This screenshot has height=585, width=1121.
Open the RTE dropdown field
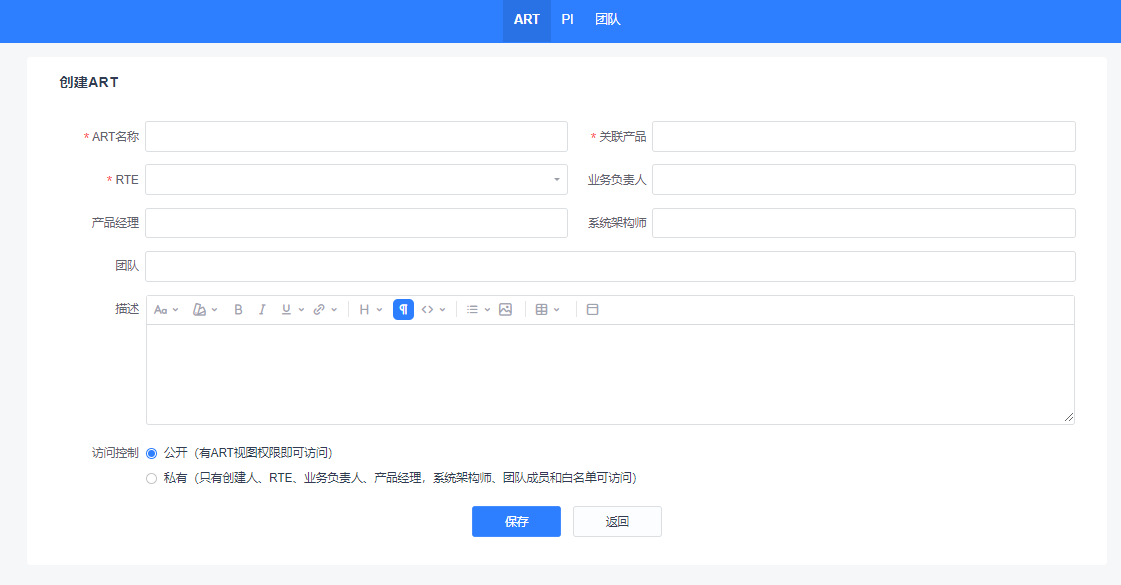[356, 180]
